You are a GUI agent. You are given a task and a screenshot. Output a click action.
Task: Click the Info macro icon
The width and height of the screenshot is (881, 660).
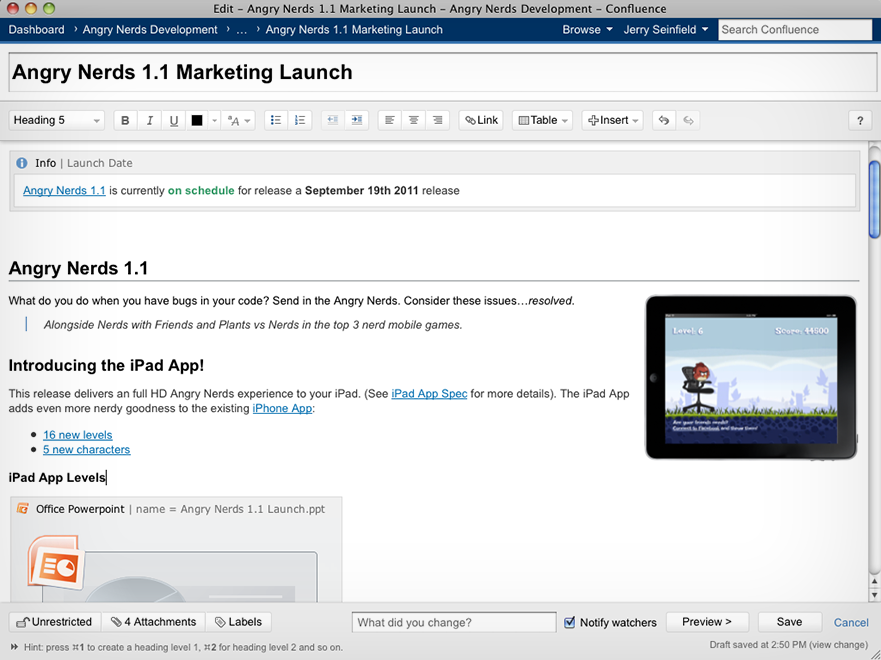21,163
